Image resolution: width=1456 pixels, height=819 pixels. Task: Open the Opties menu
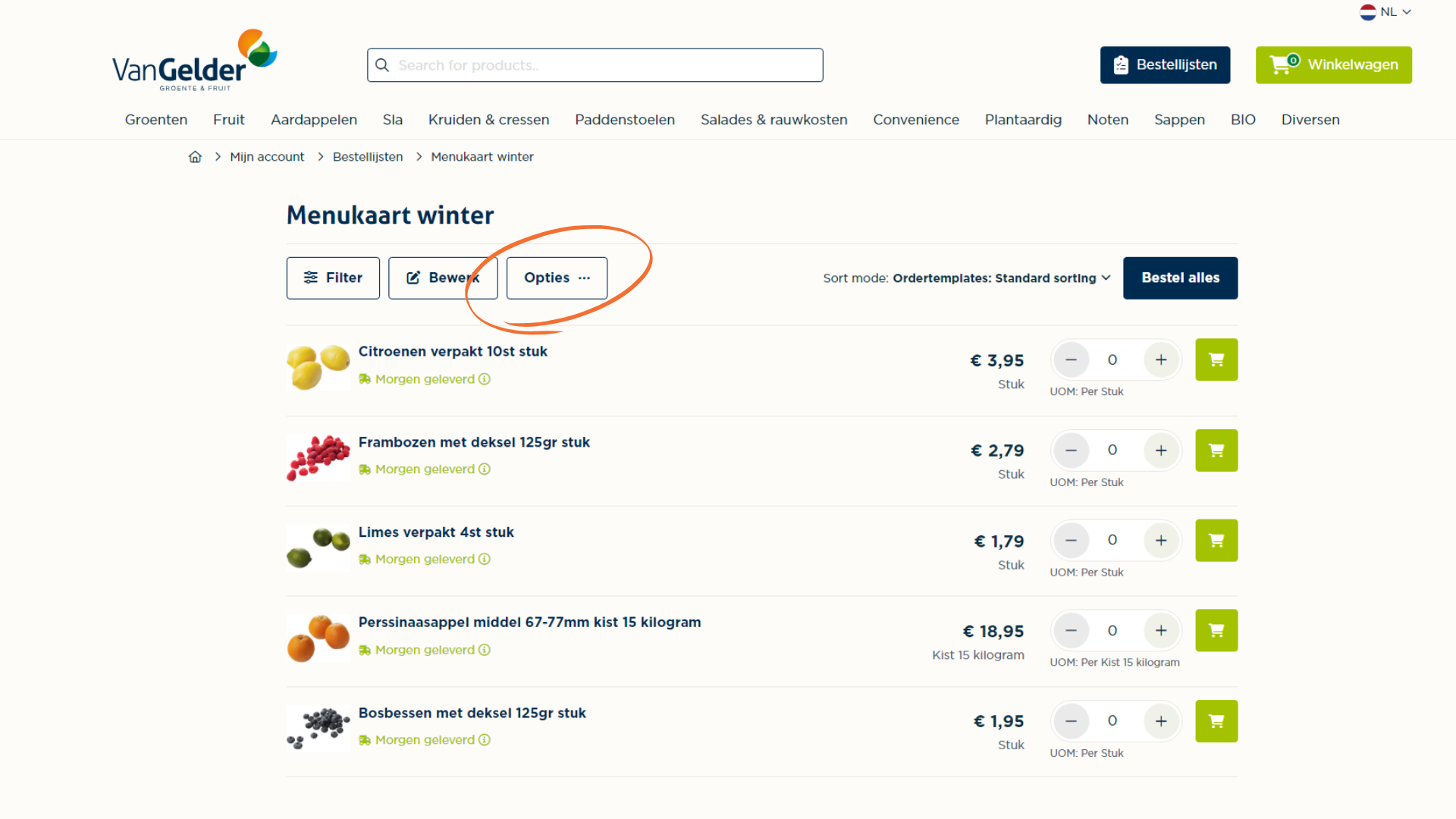tap(557, 278)
